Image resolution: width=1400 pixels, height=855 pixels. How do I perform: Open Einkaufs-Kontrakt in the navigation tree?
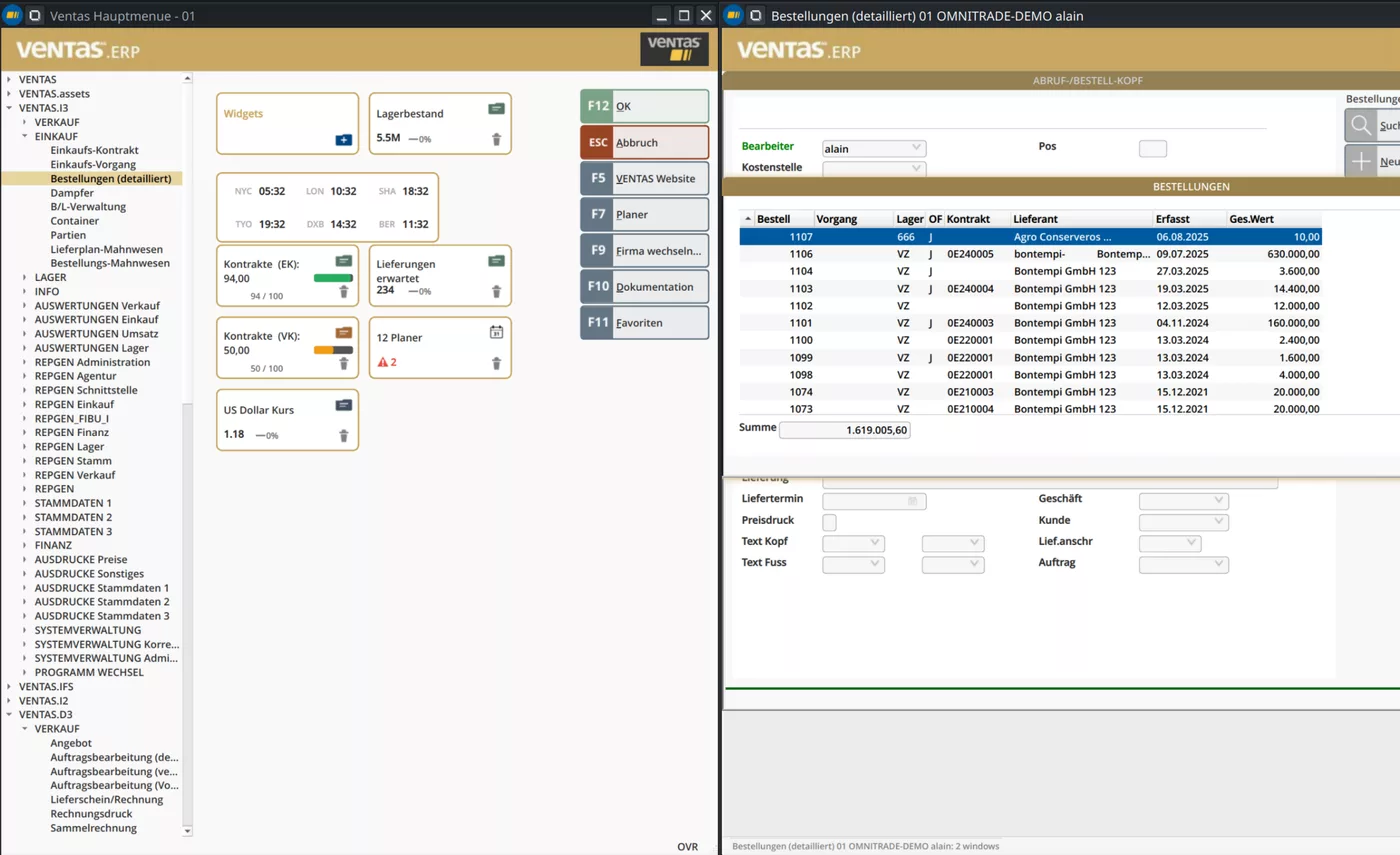(94, 150)
